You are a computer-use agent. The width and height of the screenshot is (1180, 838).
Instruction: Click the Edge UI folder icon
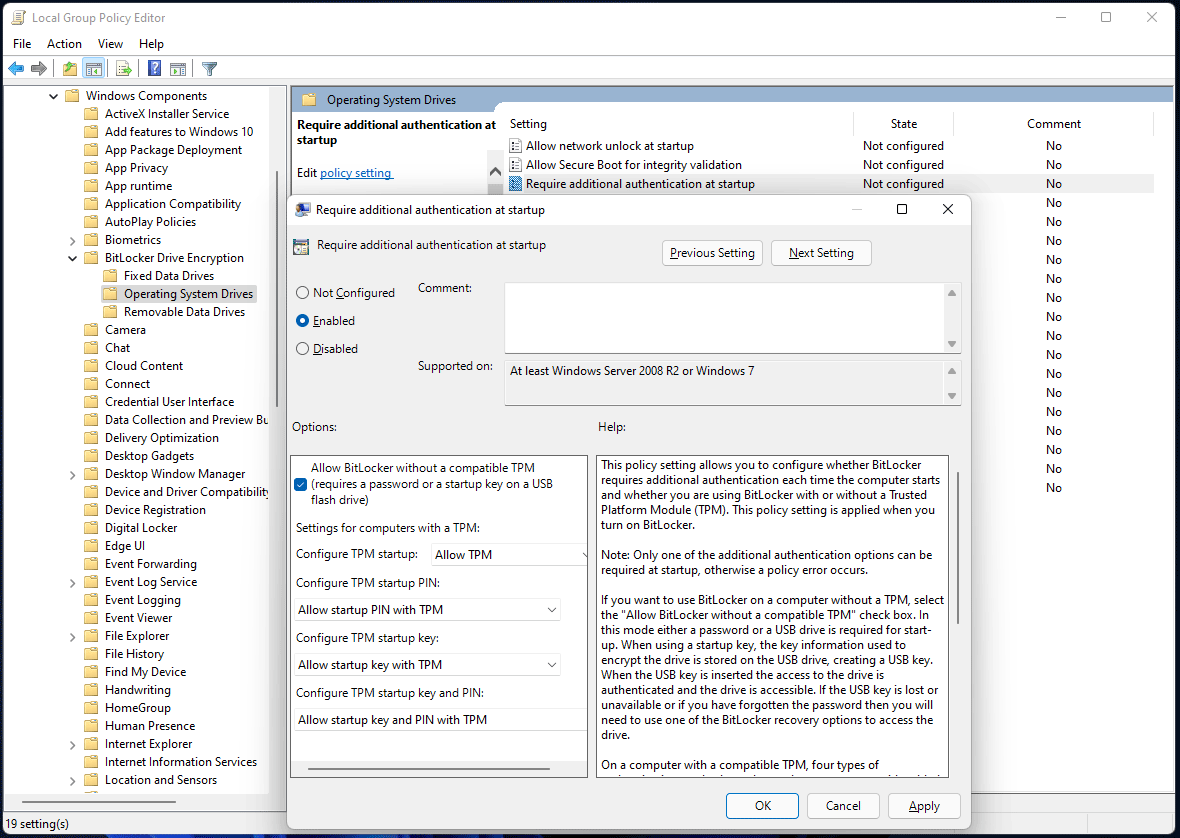coord(91,546)
